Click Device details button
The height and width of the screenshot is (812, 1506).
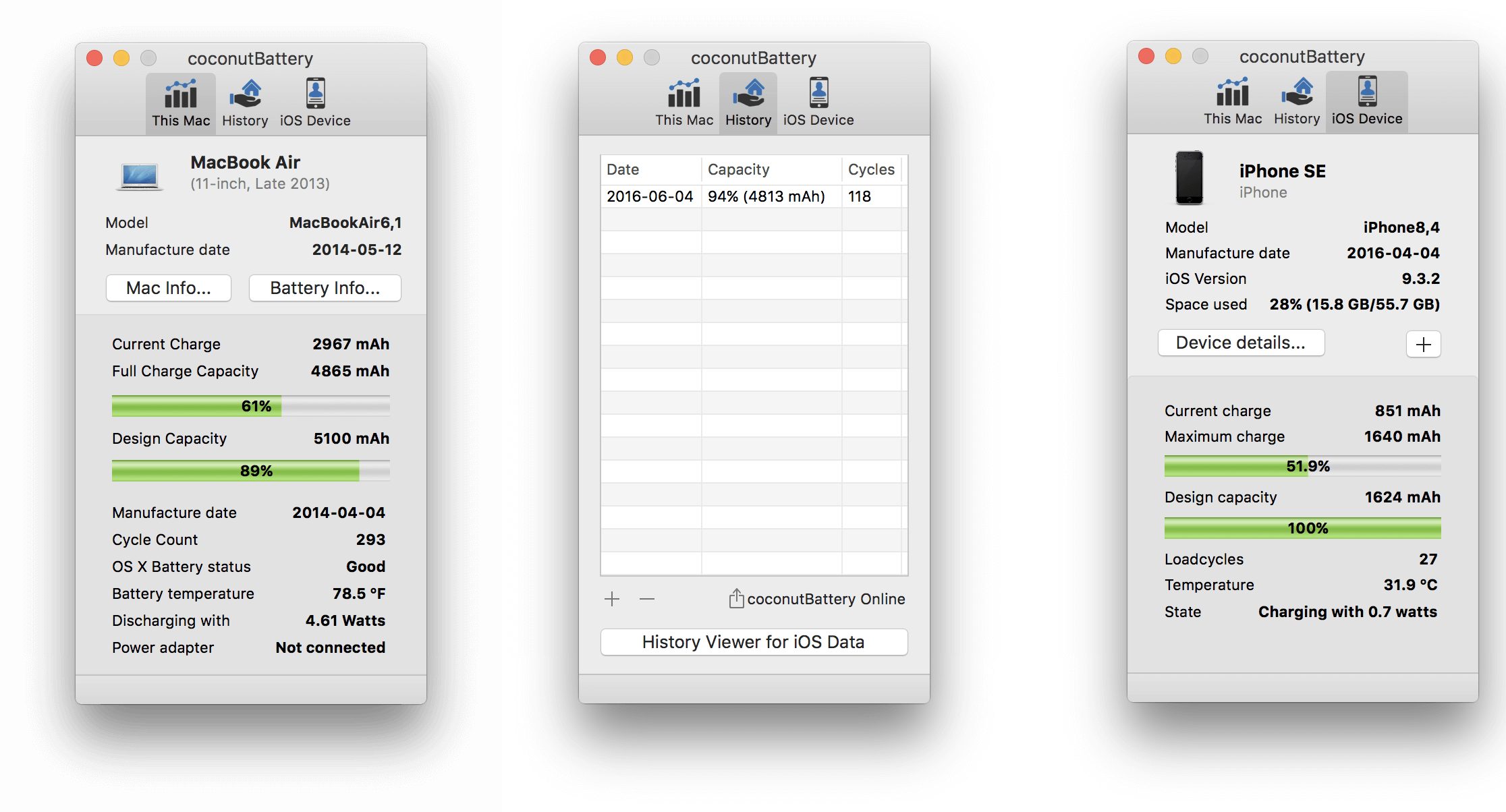coord(1241,343)
